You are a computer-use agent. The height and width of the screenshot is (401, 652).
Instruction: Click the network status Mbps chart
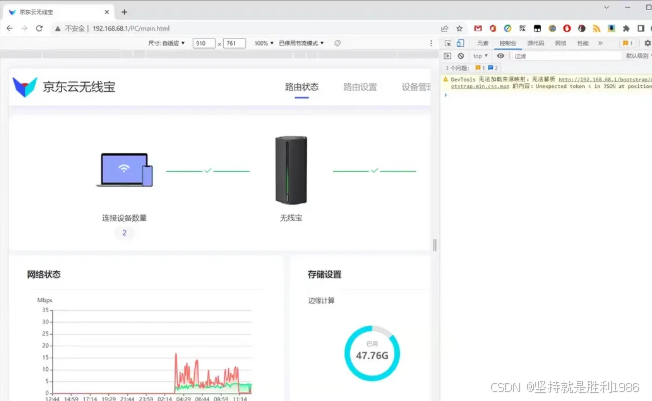pyautogui.click(x=147, y=349)
